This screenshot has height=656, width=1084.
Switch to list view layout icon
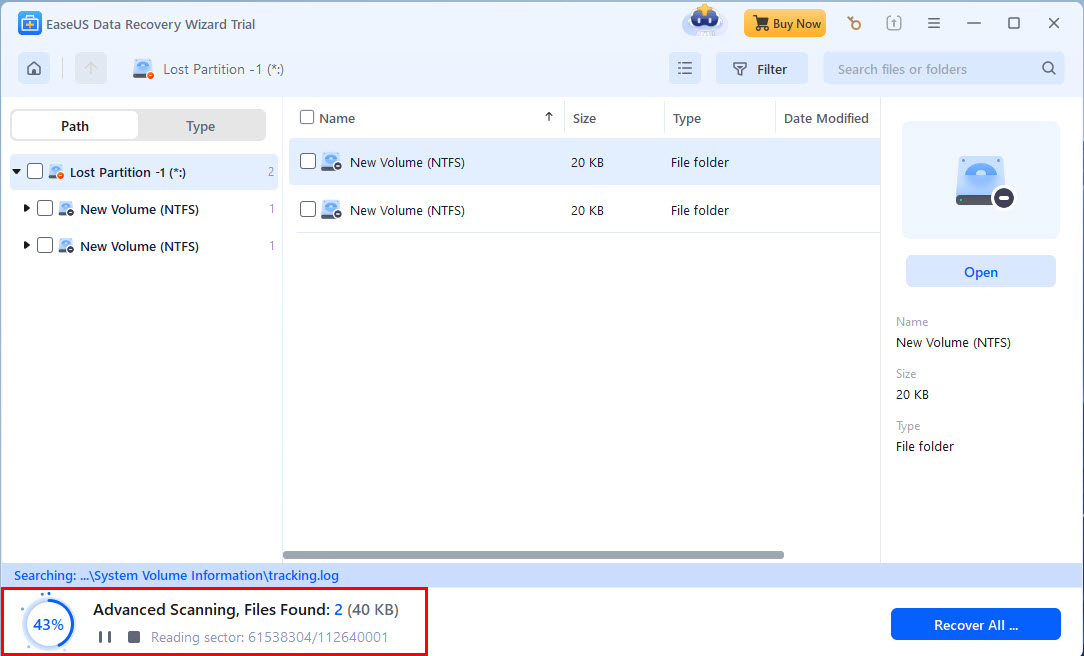tap(685, 69)
